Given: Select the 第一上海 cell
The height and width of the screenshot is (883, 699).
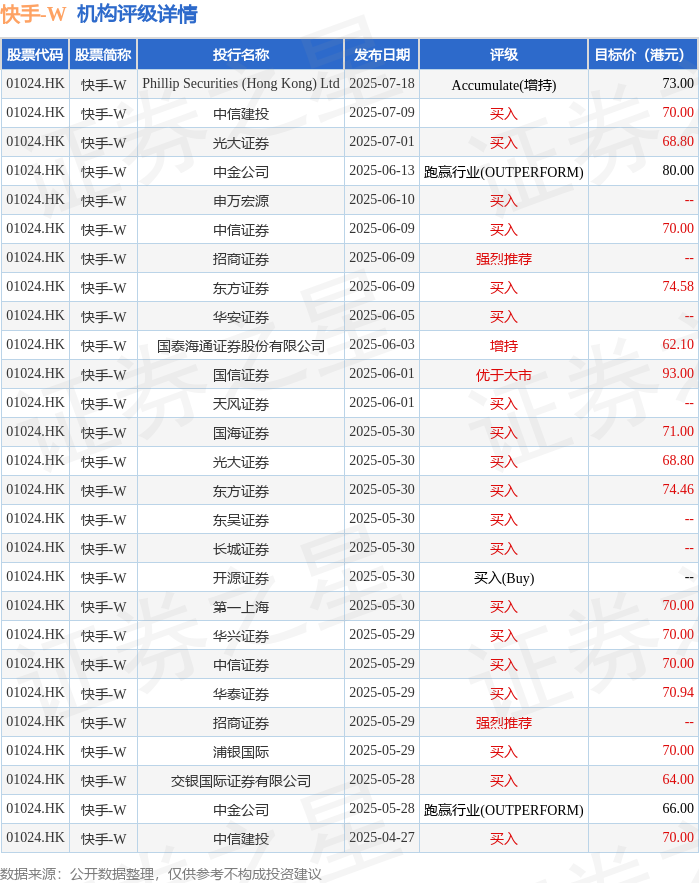Looking at the screenshot, I should click(241, 607).
